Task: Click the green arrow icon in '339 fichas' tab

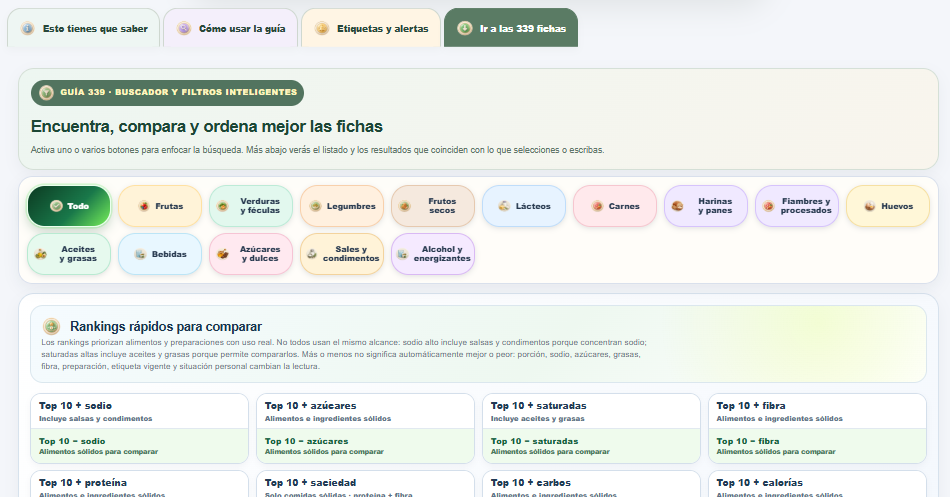Action: [x=465, y=28]
